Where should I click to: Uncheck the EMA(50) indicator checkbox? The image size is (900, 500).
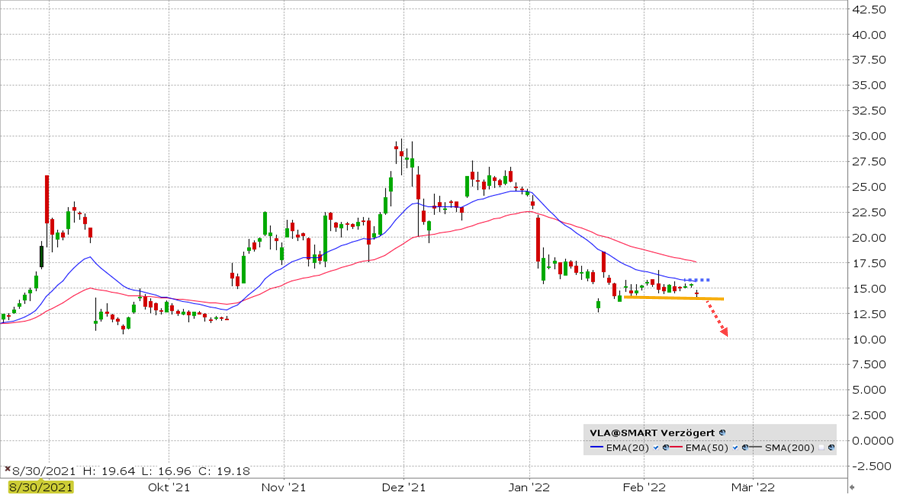tap(735, 447)
